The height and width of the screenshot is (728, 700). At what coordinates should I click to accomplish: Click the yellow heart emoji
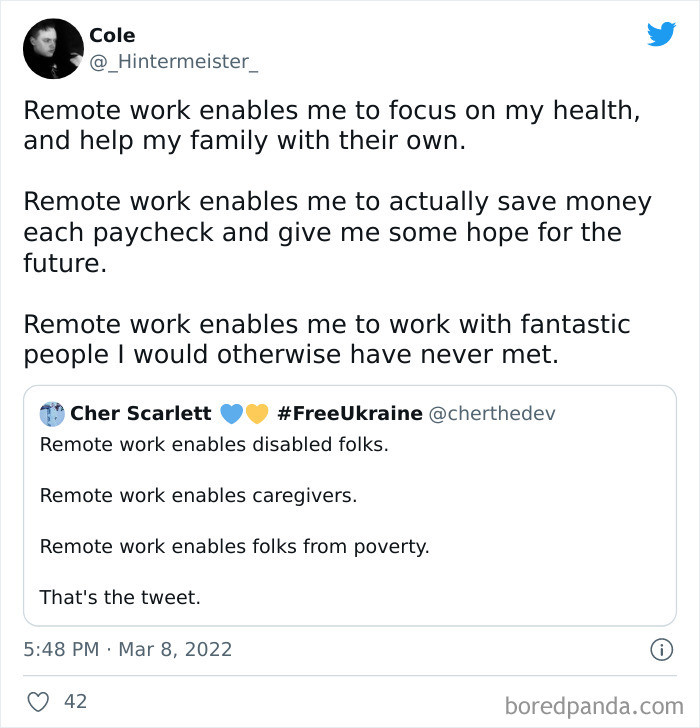click(x=256, y=414)
